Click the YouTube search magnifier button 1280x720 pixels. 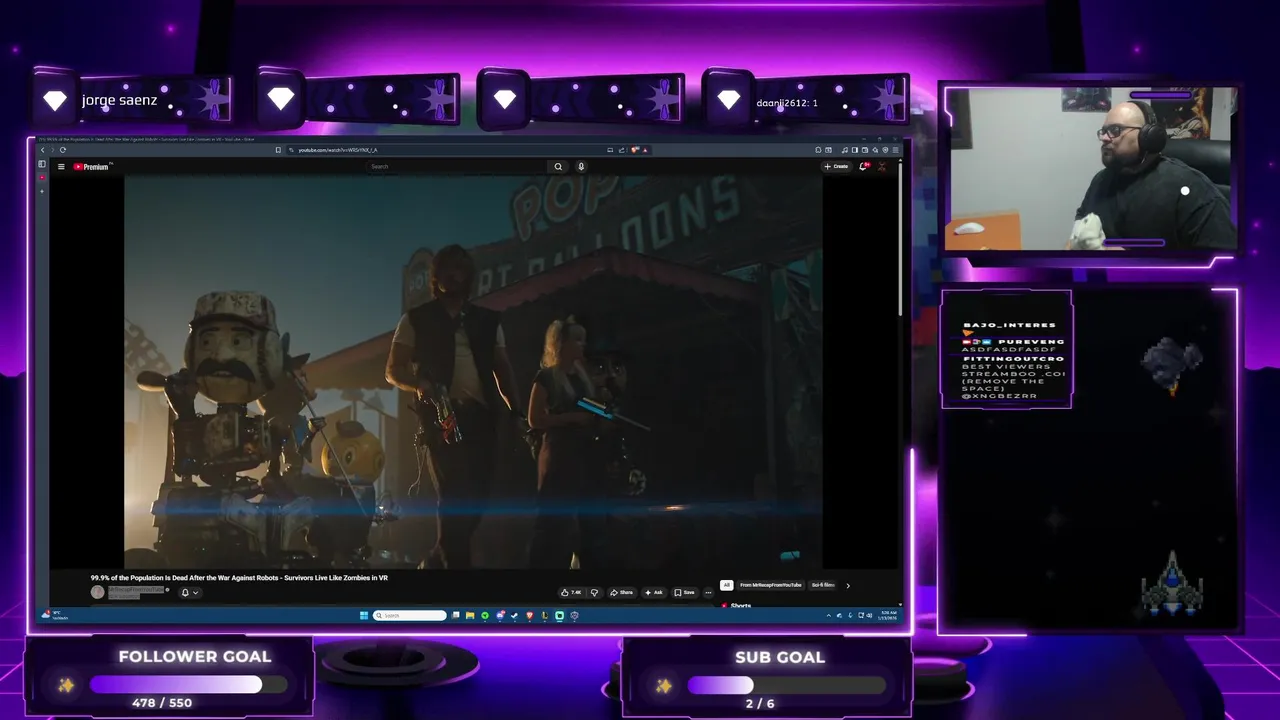pyautogui.click(x=558, y=167)
